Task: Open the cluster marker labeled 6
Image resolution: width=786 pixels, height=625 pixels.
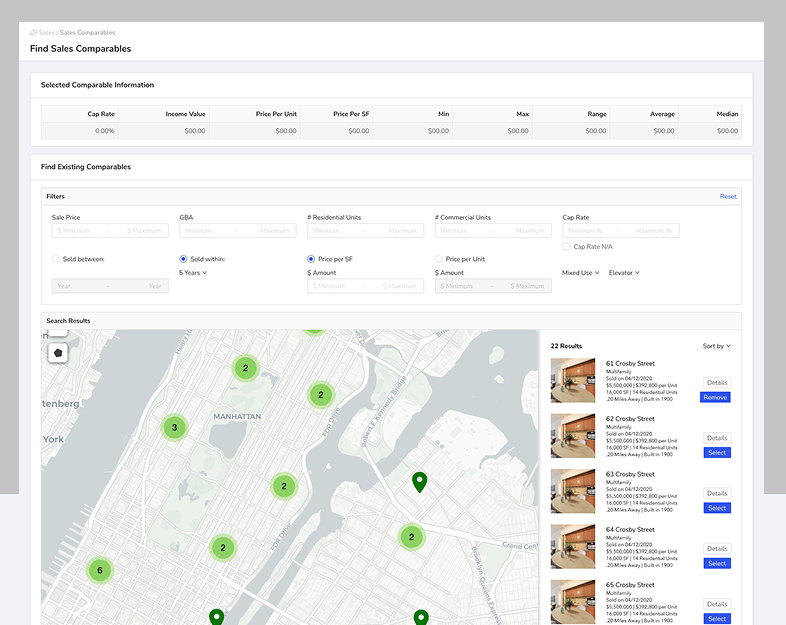Action: click(x=100, y=570)
